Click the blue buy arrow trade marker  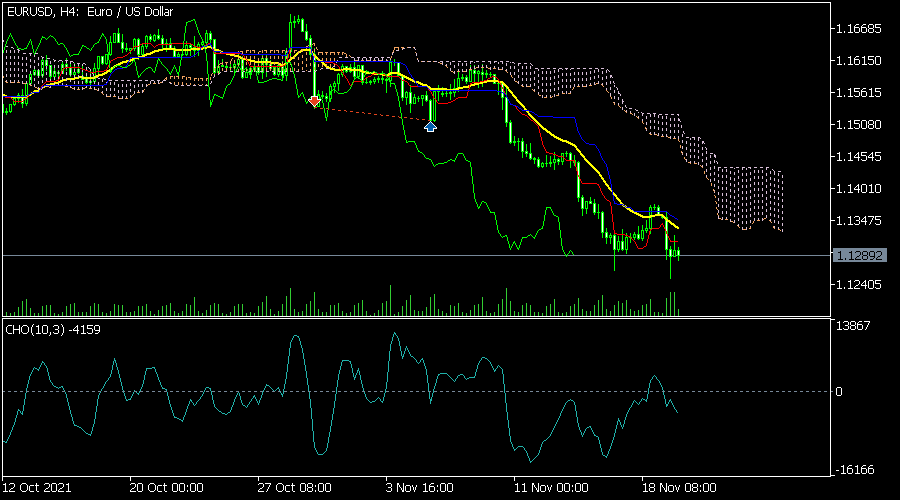pyautogui.click(x=430, y=126)
